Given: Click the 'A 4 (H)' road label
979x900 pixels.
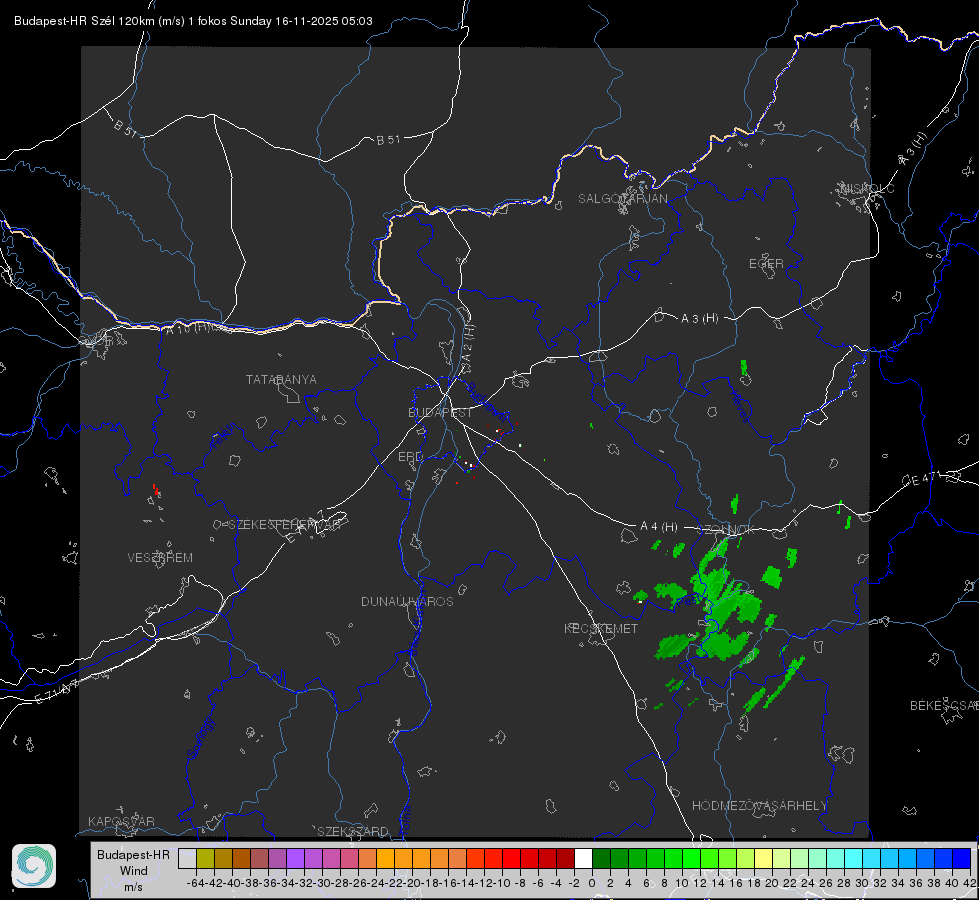Looking at the screenshot, I should click(x=659, y=527).
